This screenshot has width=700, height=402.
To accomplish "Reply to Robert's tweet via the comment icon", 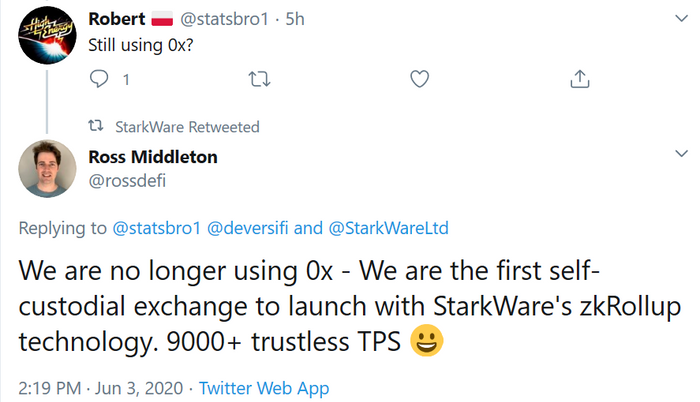I will pyautogui.click(x=100, y=79).
